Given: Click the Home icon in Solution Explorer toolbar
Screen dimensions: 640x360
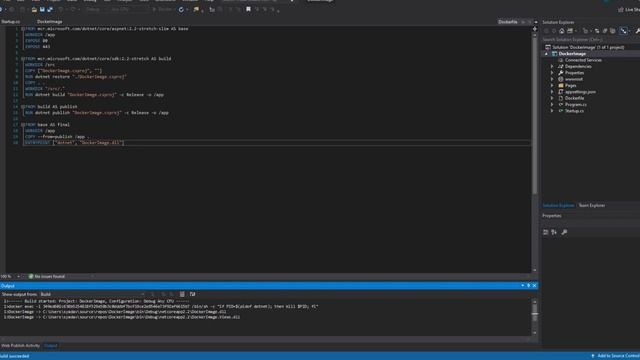Looking at the screenshot, I should click(562, 31).
